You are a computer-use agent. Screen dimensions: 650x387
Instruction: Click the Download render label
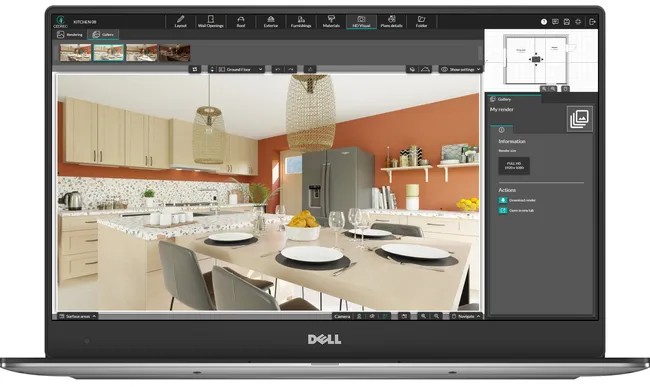pos(522,200)
